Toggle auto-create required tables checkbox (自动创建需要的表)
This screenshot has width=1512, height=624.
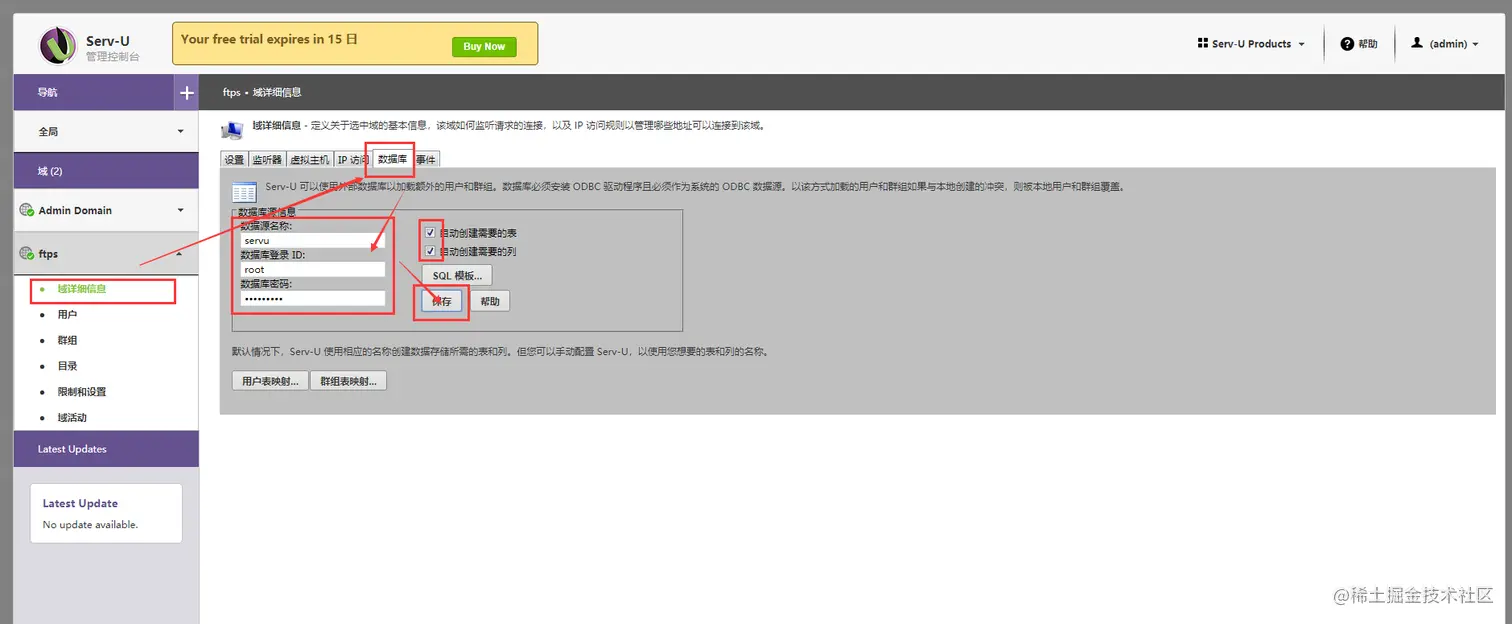(431, 232)
